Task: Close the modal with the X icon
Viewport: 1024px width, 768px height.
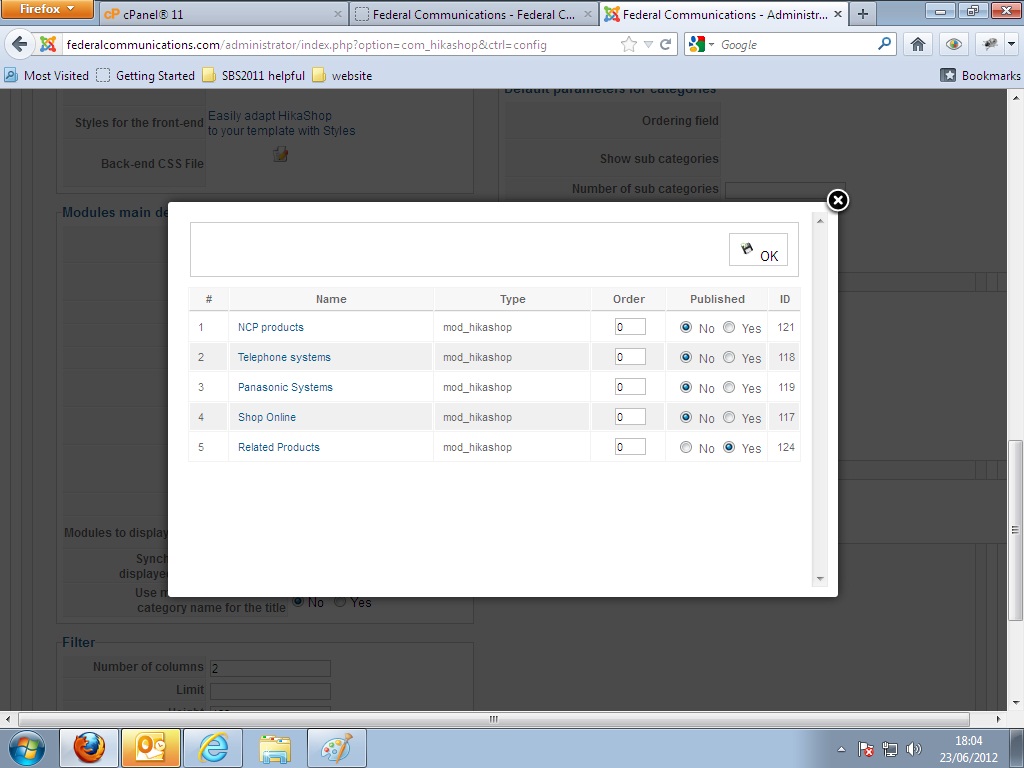Action: tap(838, 200)
